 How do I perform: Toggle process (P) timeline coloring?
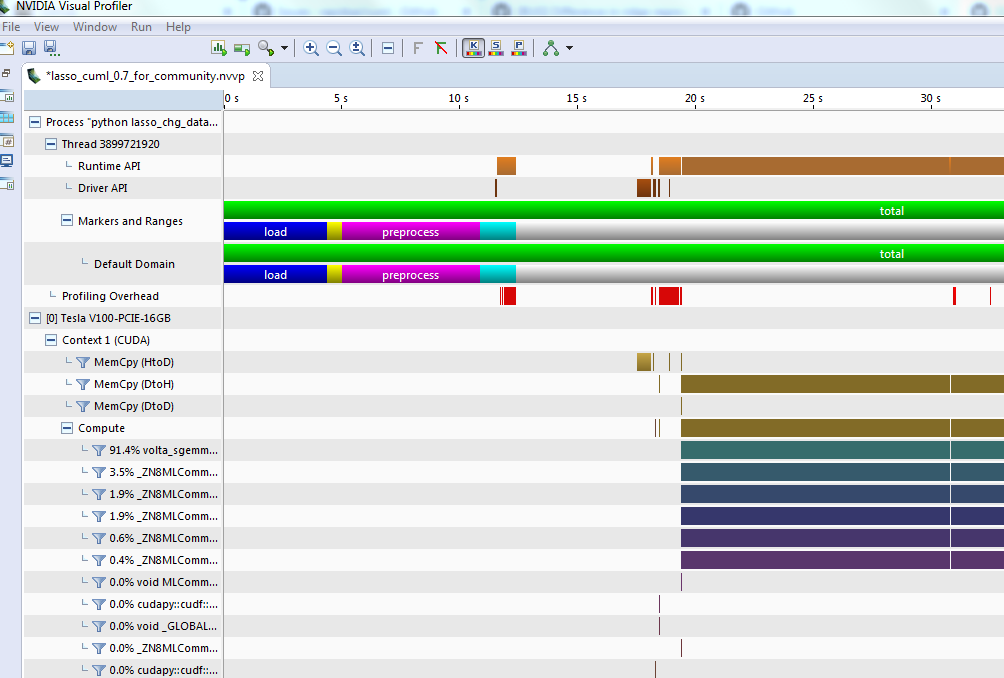click(x=519, y=48)
